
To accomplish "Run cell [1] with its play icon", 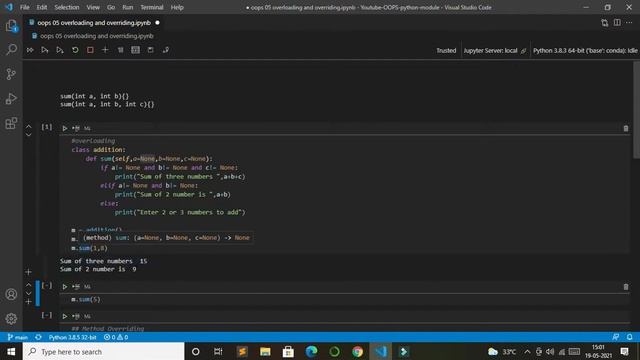I will [64, 128].
